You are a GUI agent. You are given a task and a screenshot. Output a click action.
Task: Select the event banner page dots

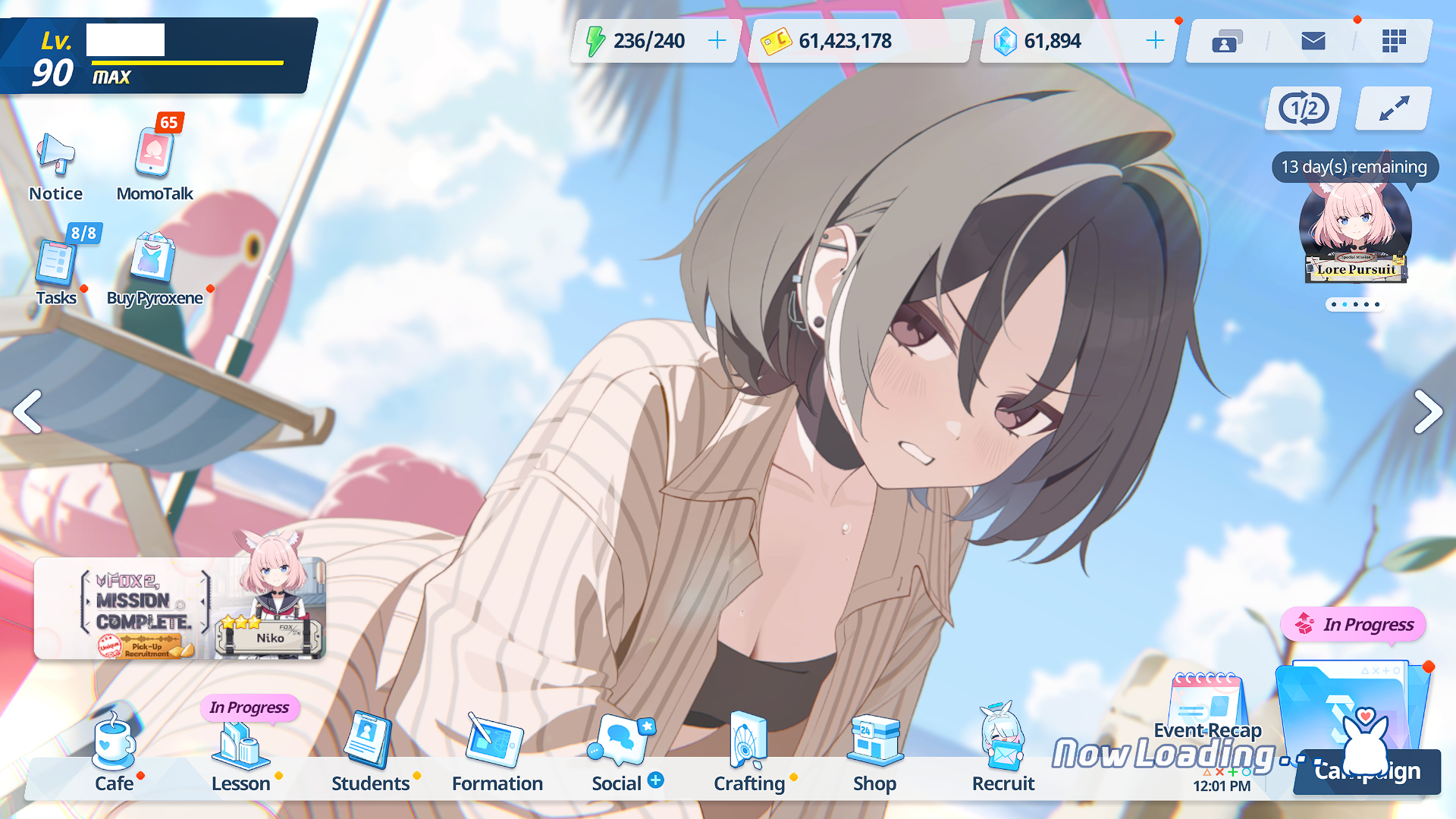point(1355,304)
